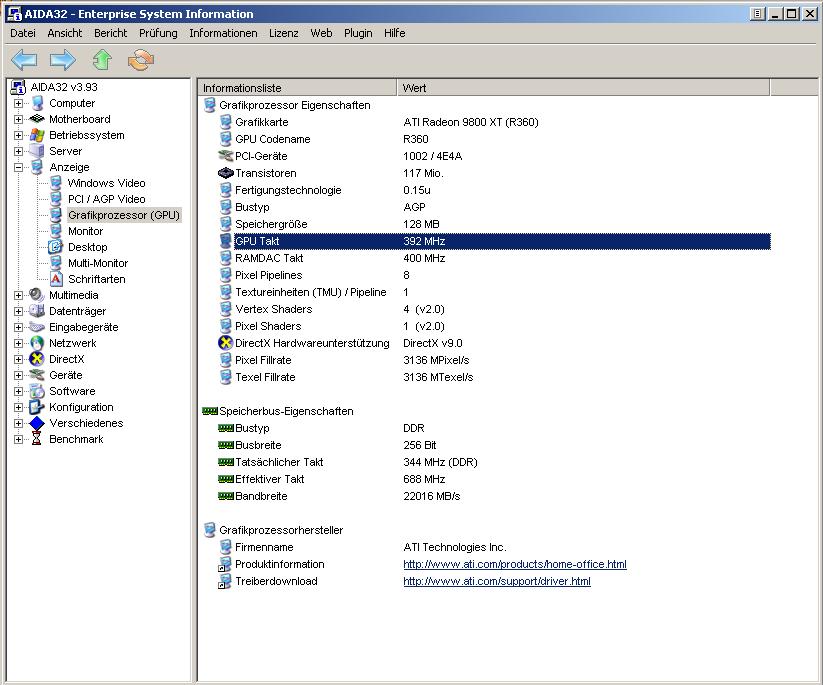Click the Benchmark hourglass icon

(37, 439)
